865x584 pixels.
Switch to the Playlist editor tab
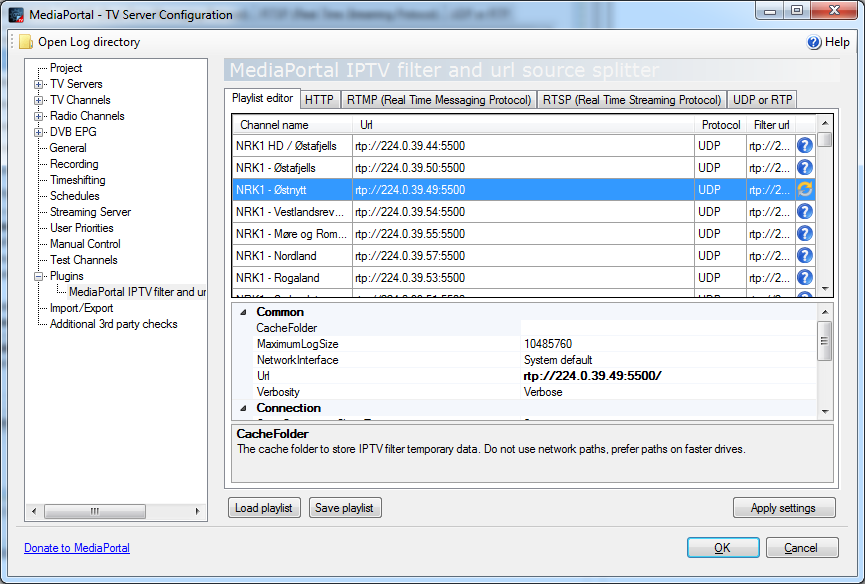(262, 98)
